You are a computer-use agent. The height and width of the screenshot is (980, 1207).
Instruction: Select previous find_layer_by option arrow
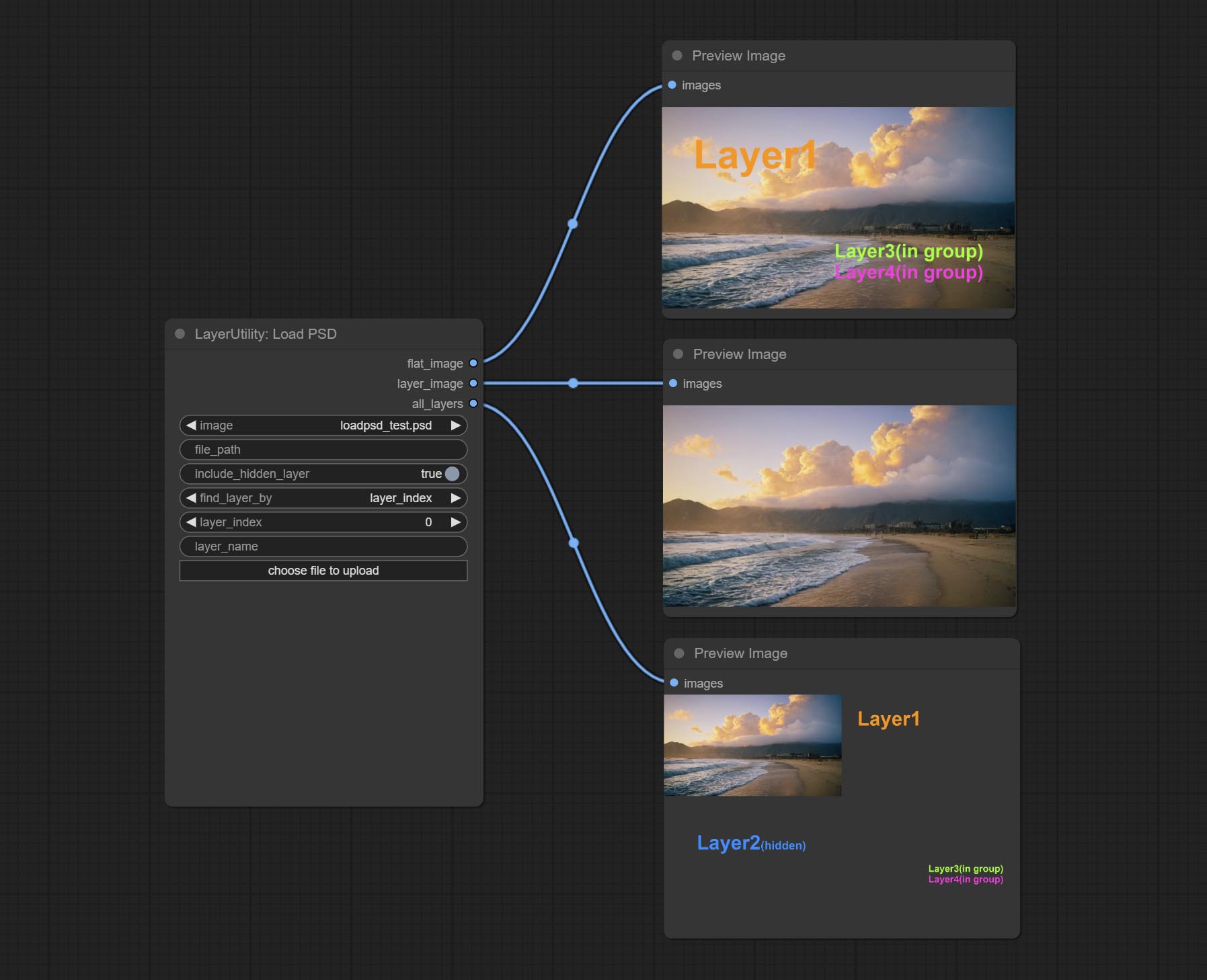point(191,498)
